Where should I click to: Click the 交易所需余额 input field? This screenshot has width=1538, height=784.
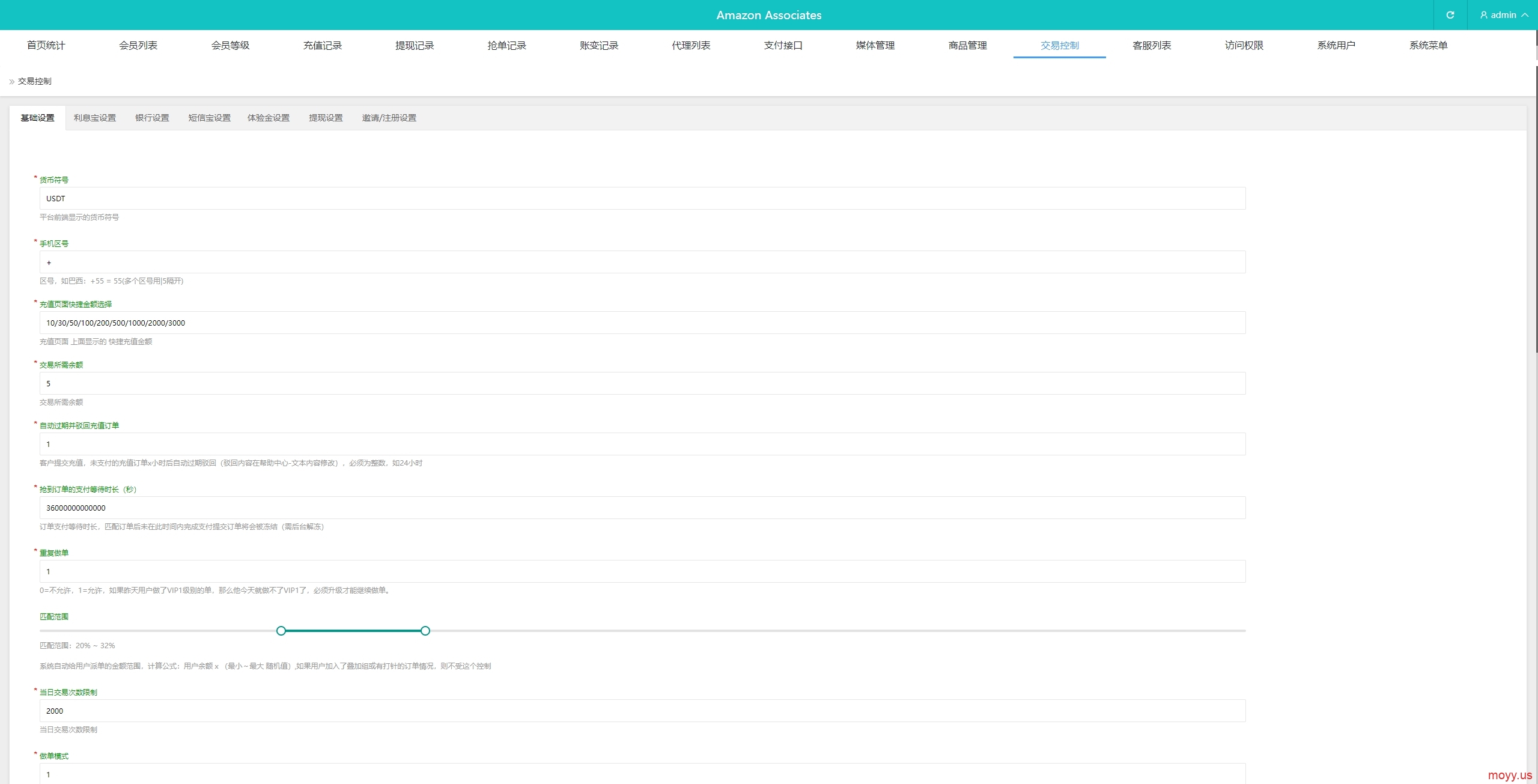(642, 383)
